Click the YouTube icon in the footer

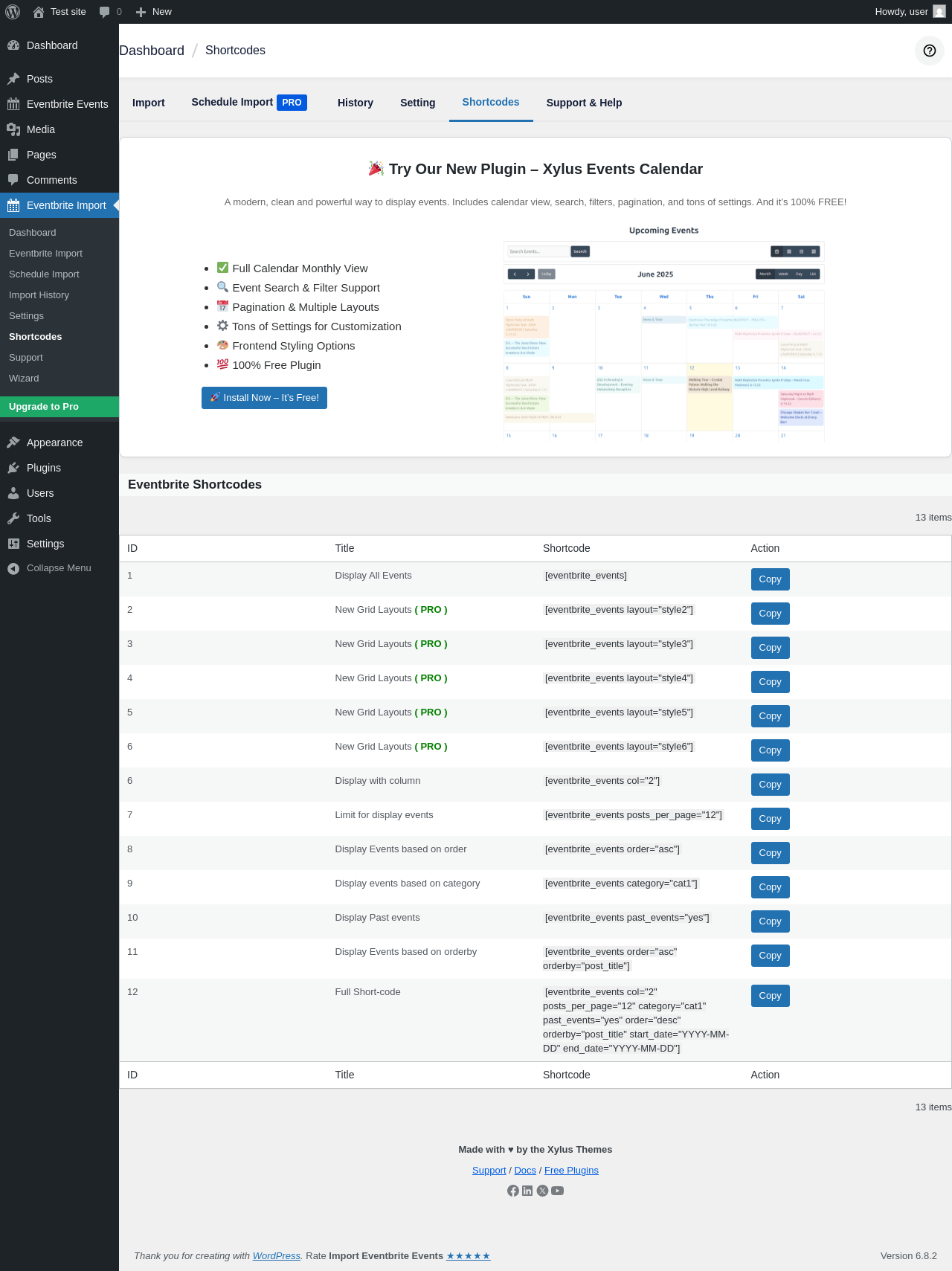coord(557,1191)
